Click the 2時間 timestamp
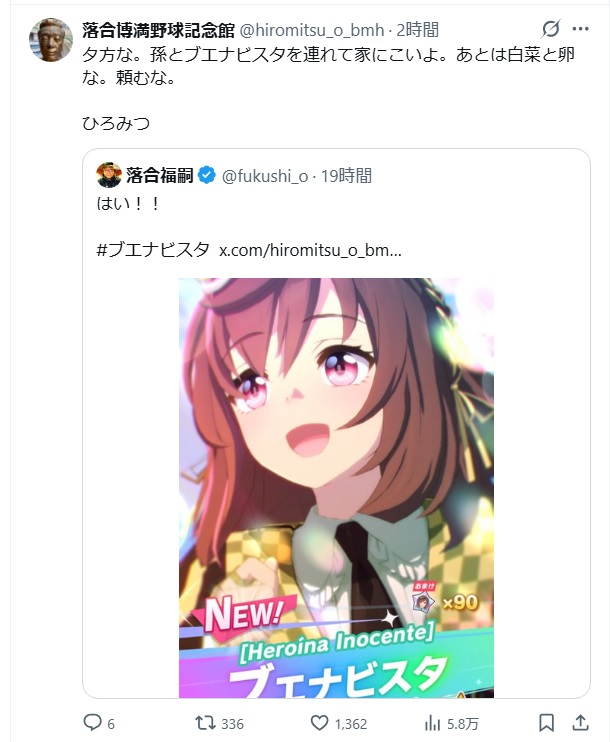The height and width of the screenshot is (742, 610). [x=417, y=30]
